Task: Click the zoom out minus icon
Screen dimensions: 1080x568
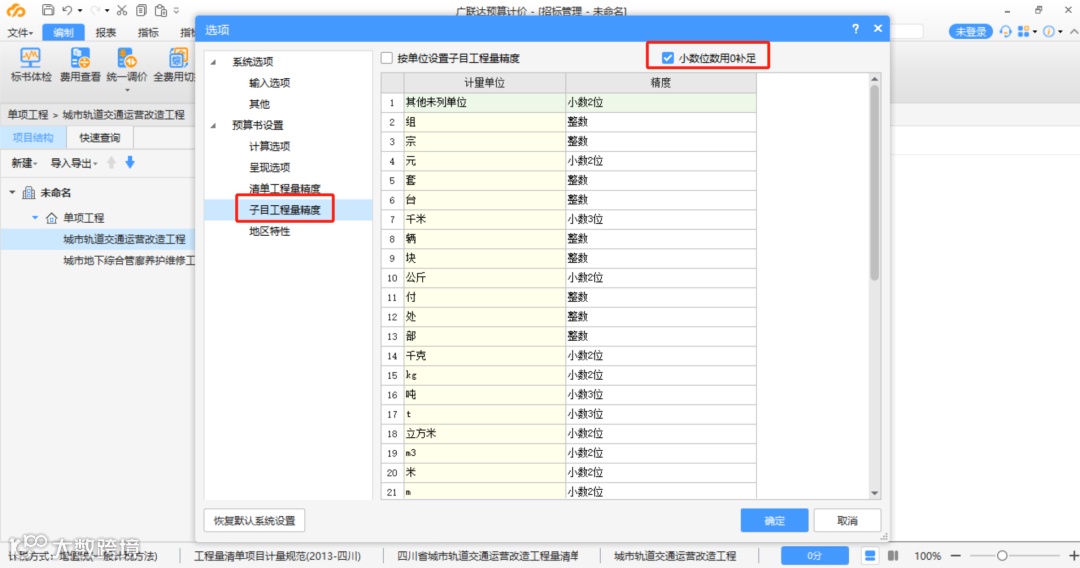Action: [x=956, y=556]
